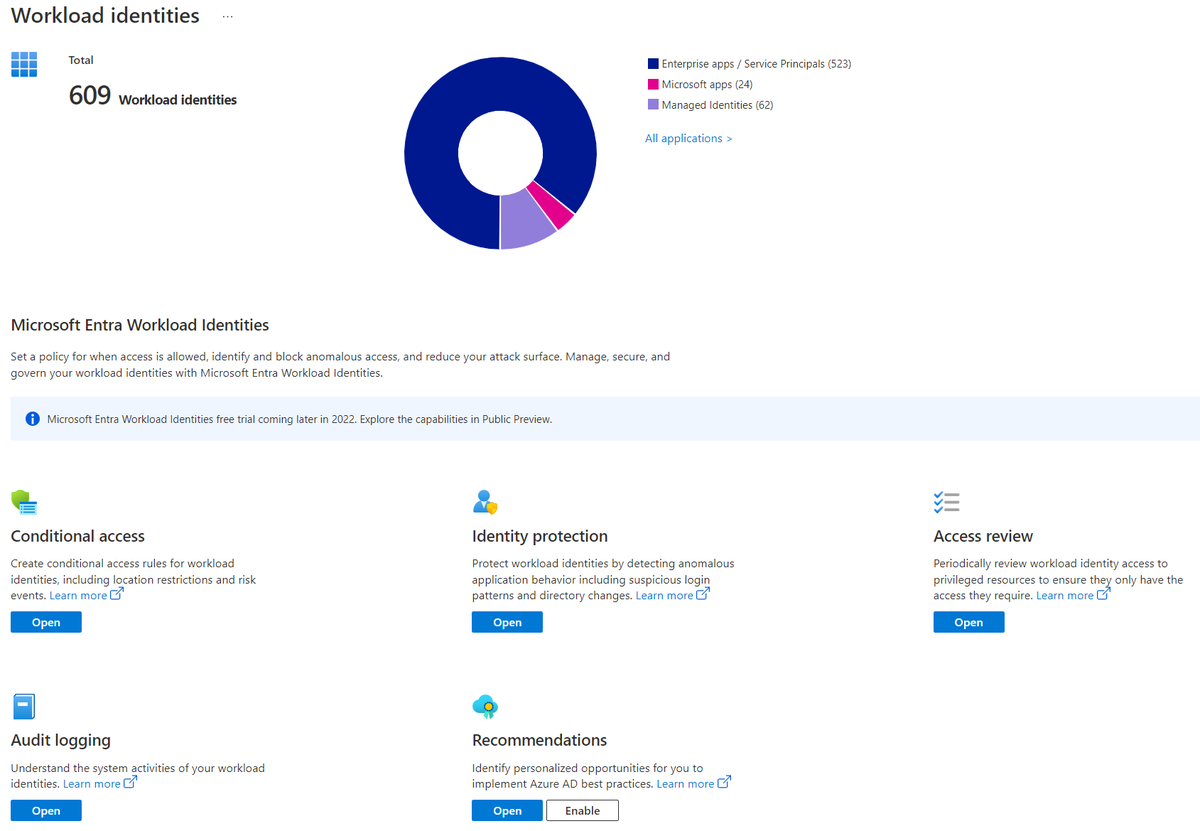Open Audit logging with its Open button
Viewport: 1200px width, 831px height.
coord(46,810)
